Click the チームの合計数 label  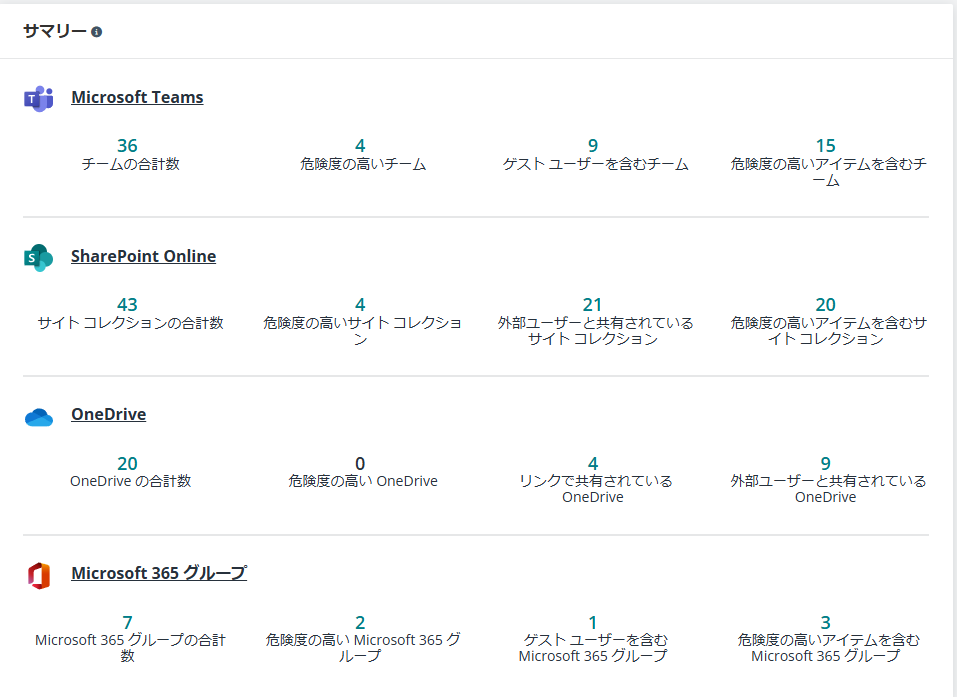point(131,164)
